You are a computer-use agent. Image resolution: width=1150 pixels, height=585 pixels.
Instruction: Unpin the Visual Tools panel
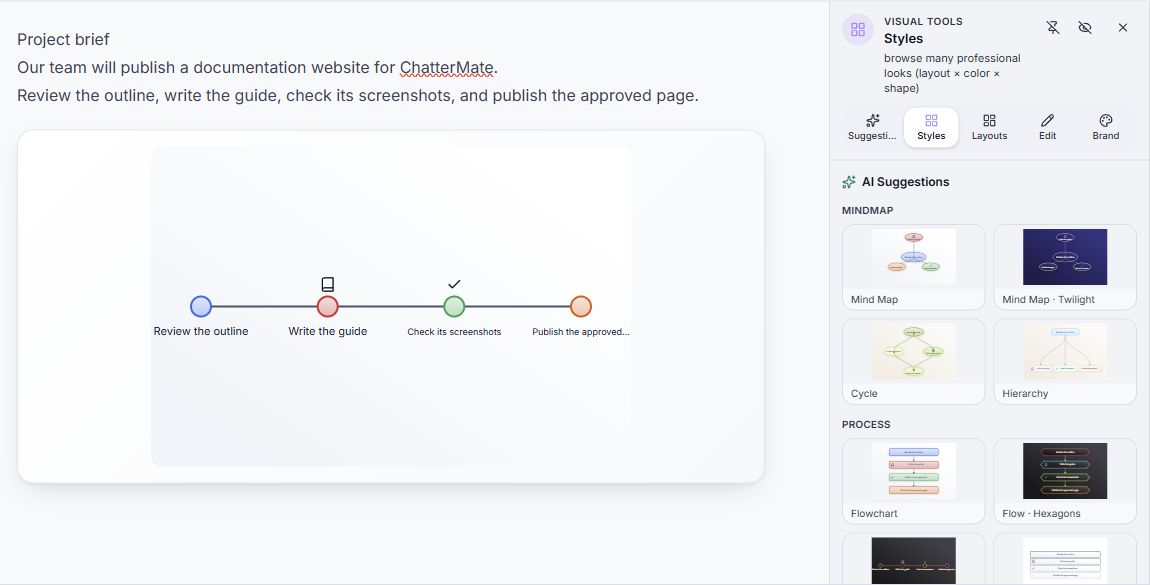[x=1052, y=28]
